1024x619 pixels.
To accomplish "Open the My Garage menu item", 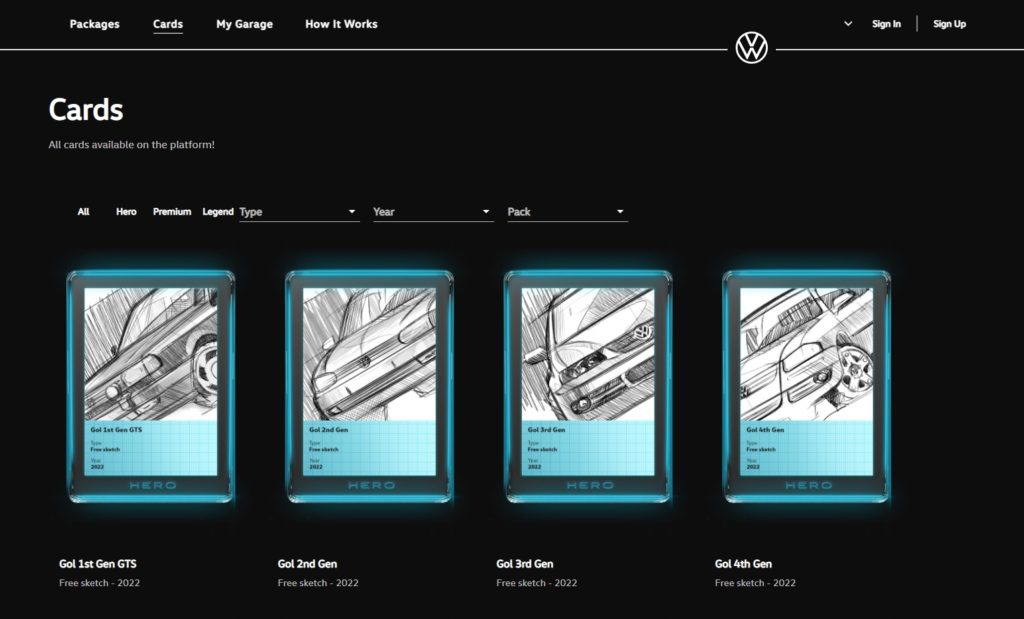I will point(243,23).
